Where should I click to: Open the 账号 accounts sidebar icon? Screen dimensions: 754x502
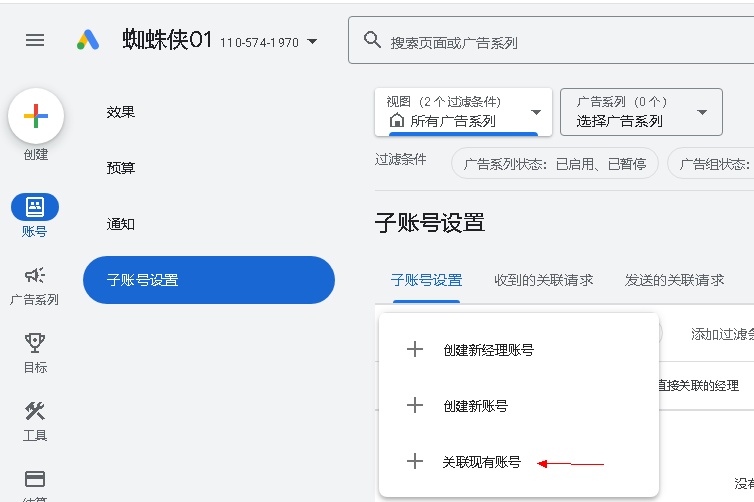[35, 207]
